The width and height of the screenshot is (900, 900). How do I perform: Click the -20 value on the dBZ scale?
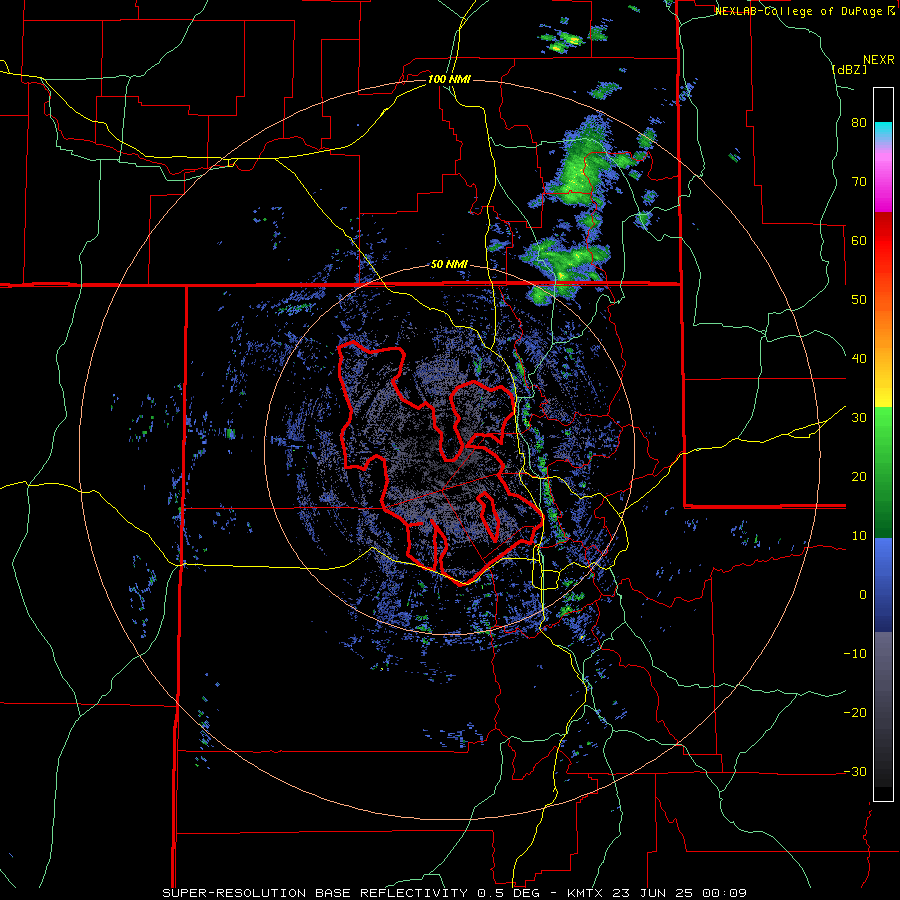855,713
